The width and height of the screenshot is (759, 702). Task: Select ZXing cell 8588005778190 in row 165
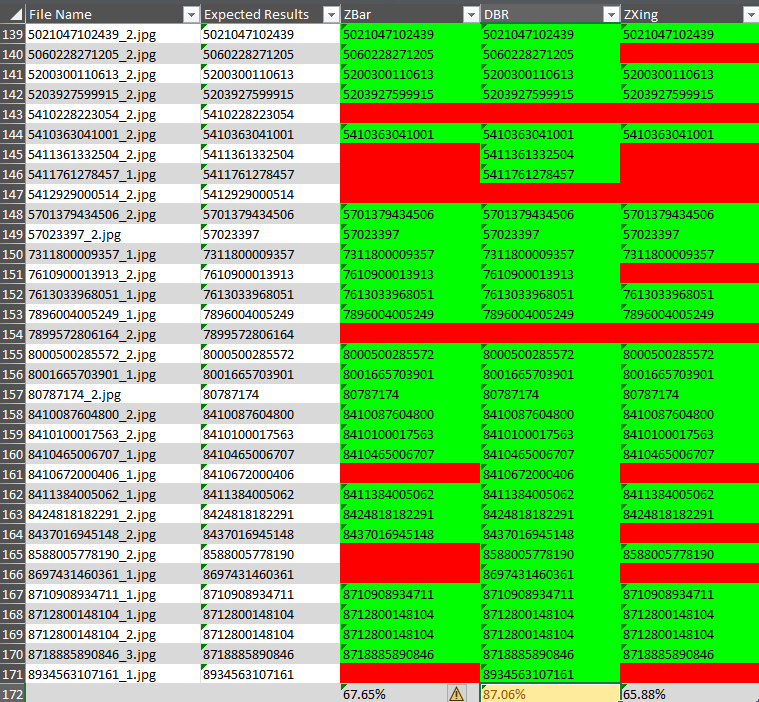pyautogui.click(x=688, y=554)
